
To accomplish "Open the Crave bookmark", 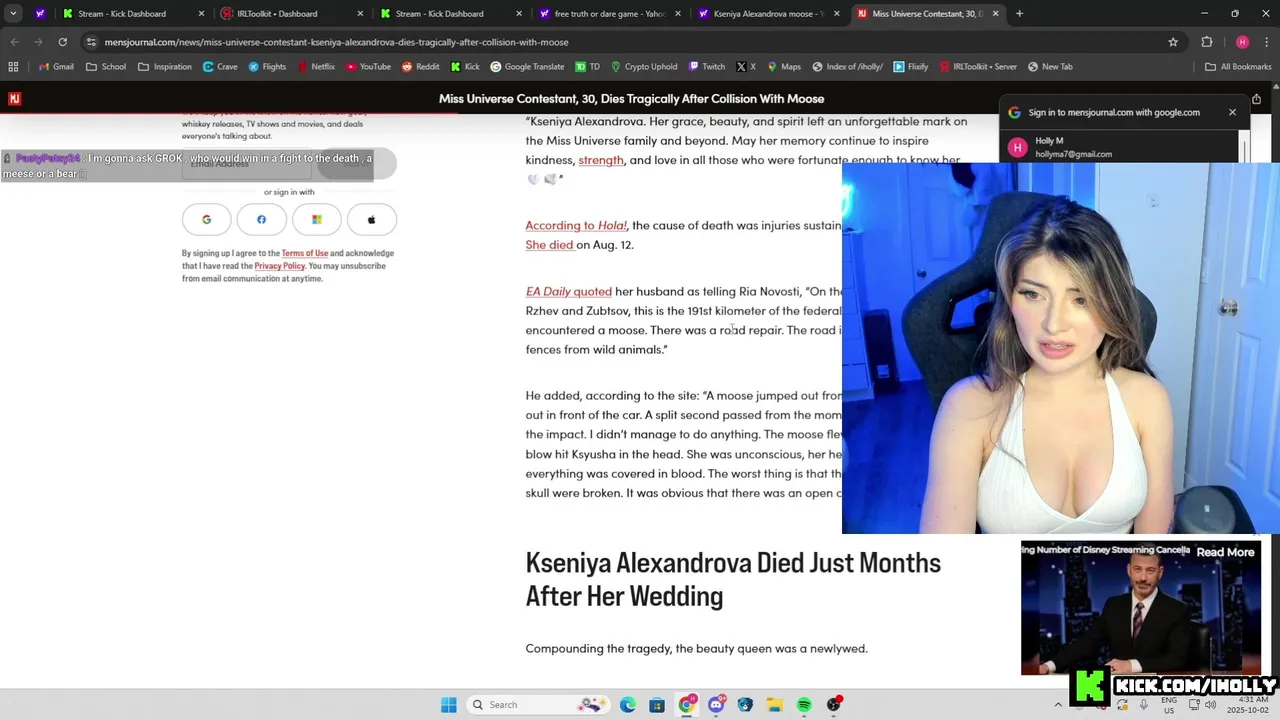I will coord(220,67).
